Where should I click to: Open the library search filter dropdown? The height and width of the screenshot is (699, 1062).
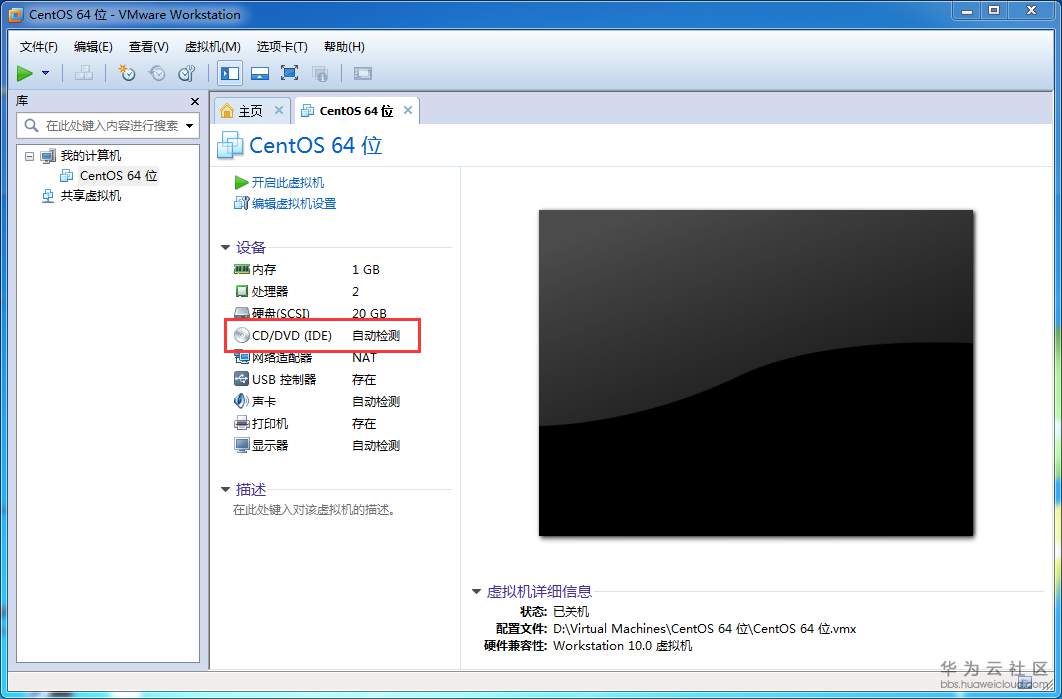(189, 126)
